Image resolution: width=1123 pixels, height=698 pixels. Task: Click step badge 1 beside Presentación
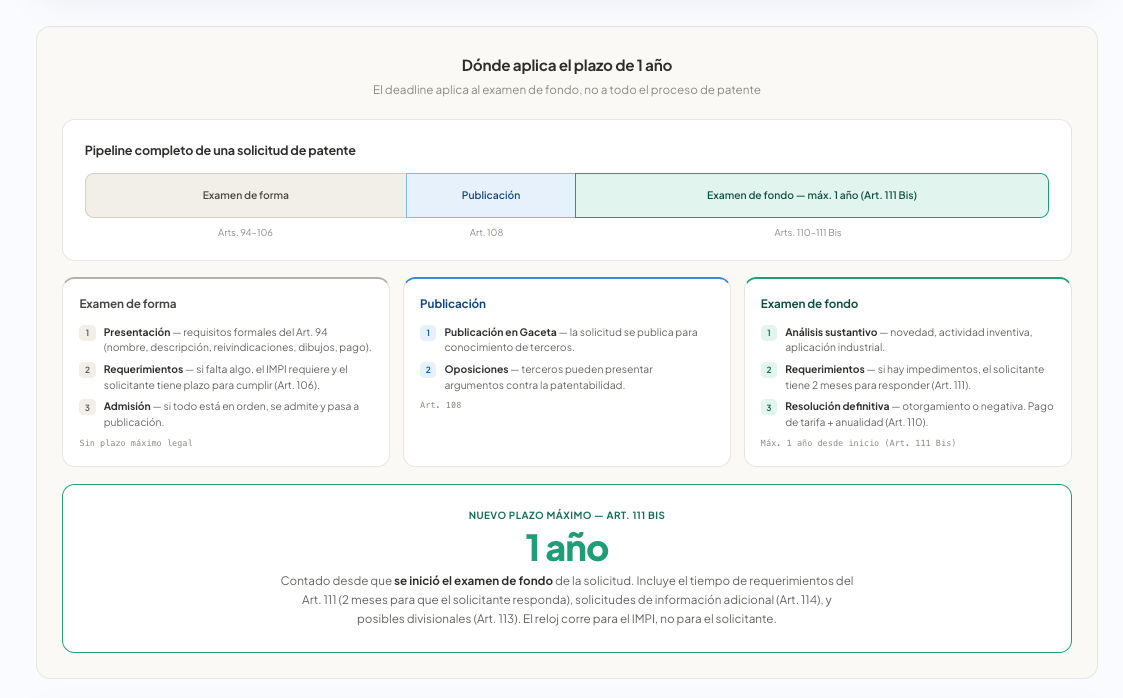tap(87, 333)
